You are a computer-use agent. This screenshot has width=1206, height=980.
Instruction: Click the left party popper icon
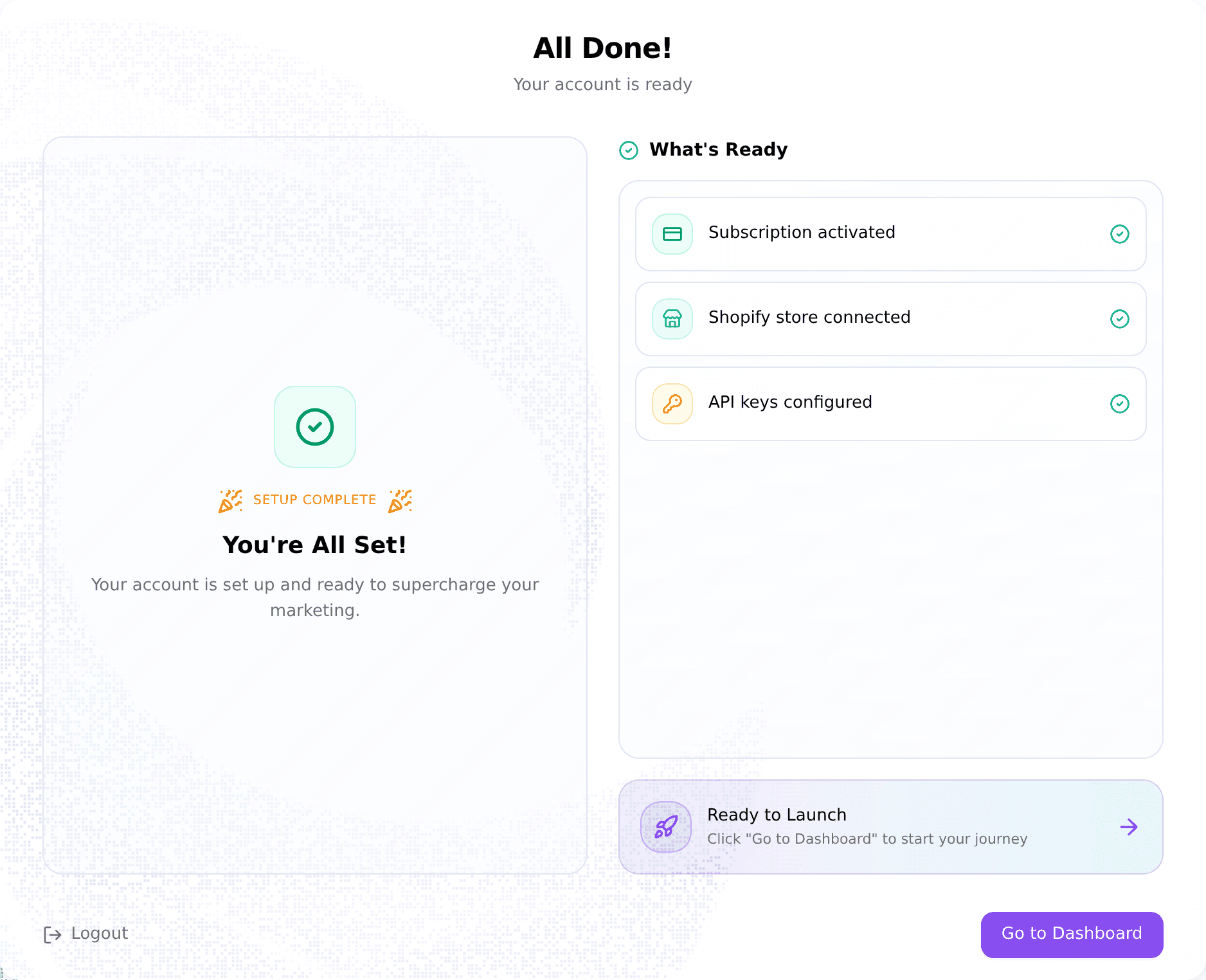pos(230,500)
